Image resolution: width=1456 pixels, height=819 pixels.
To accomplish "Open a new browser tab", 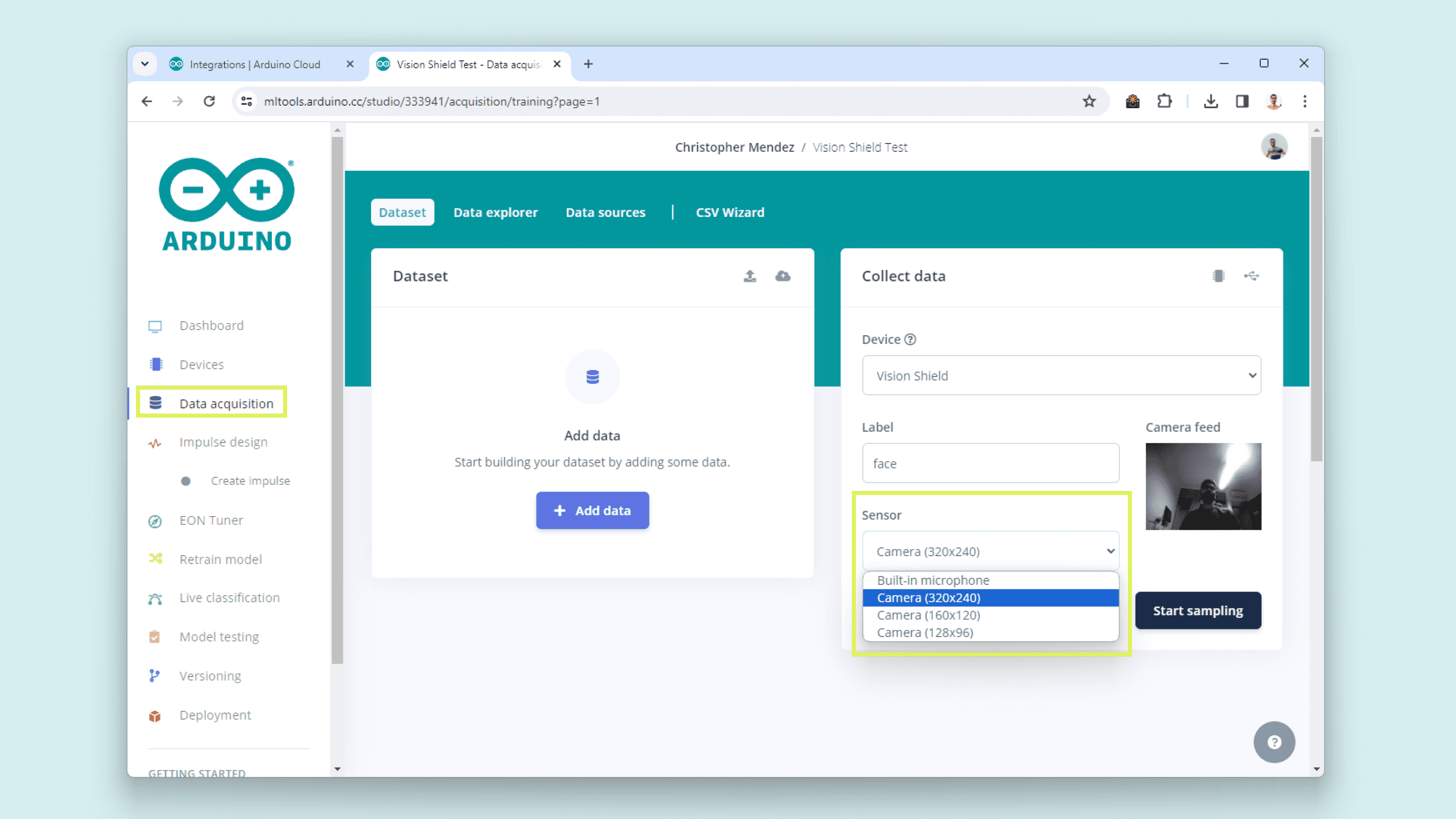I will click(x=588, y=64).
